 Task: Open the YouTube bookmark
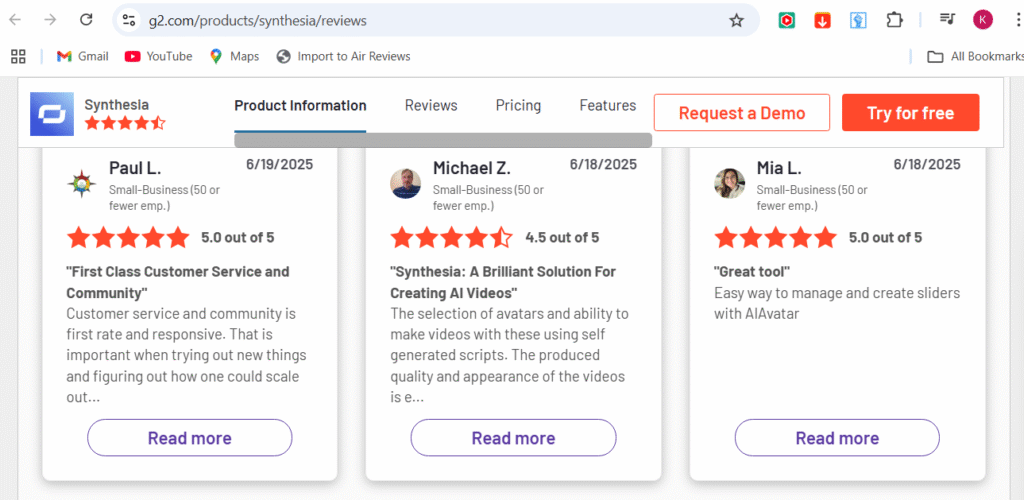159,56
